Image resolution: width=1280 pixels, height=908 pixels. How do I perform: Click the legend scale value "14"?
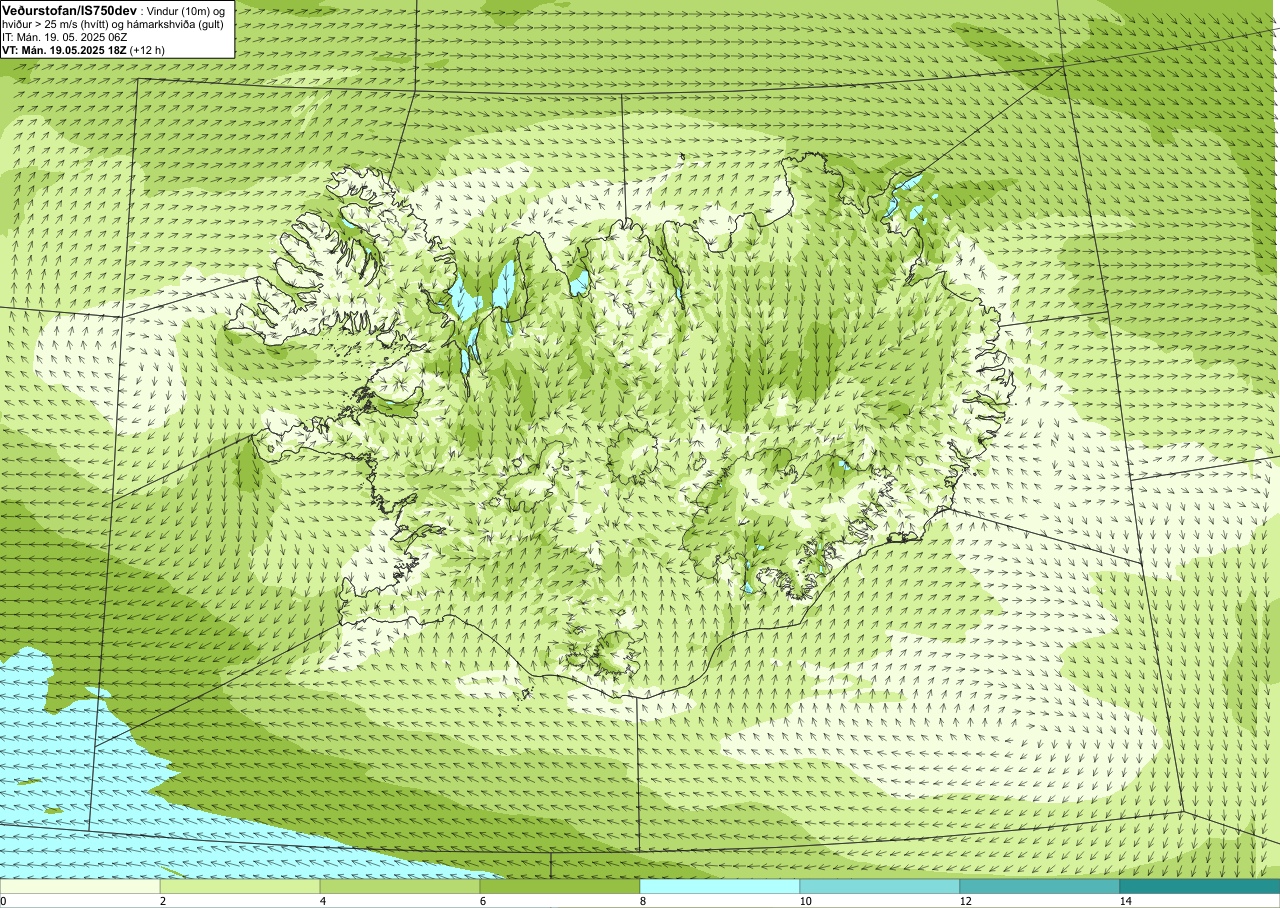pos(1125,901)
